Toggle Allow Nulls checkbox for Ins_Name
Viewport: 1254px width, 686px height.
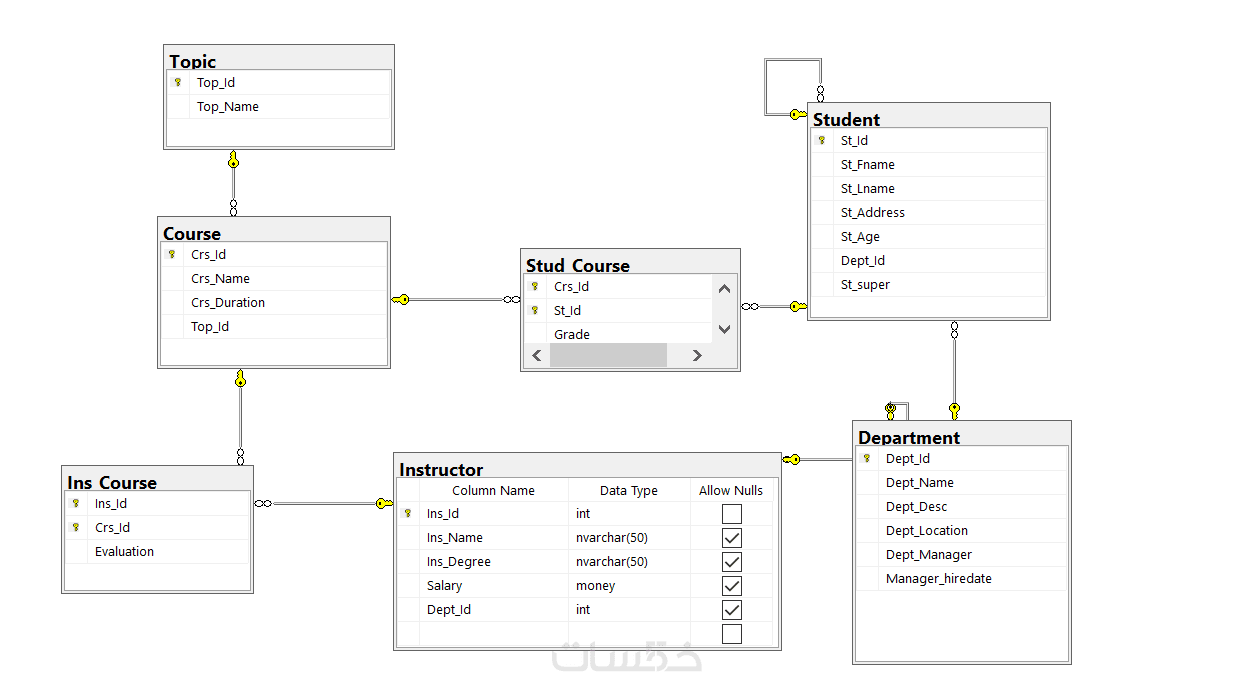(x=732, y=538)
